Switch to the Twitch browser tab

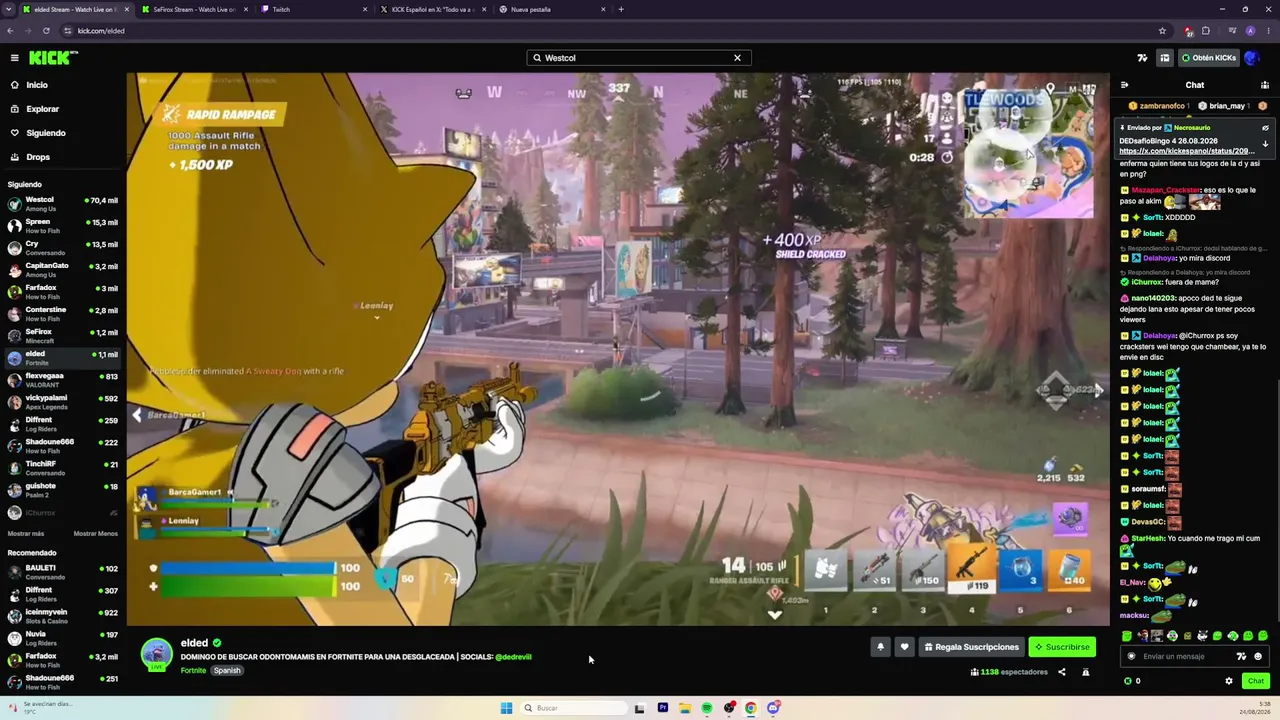coord(313,10)
